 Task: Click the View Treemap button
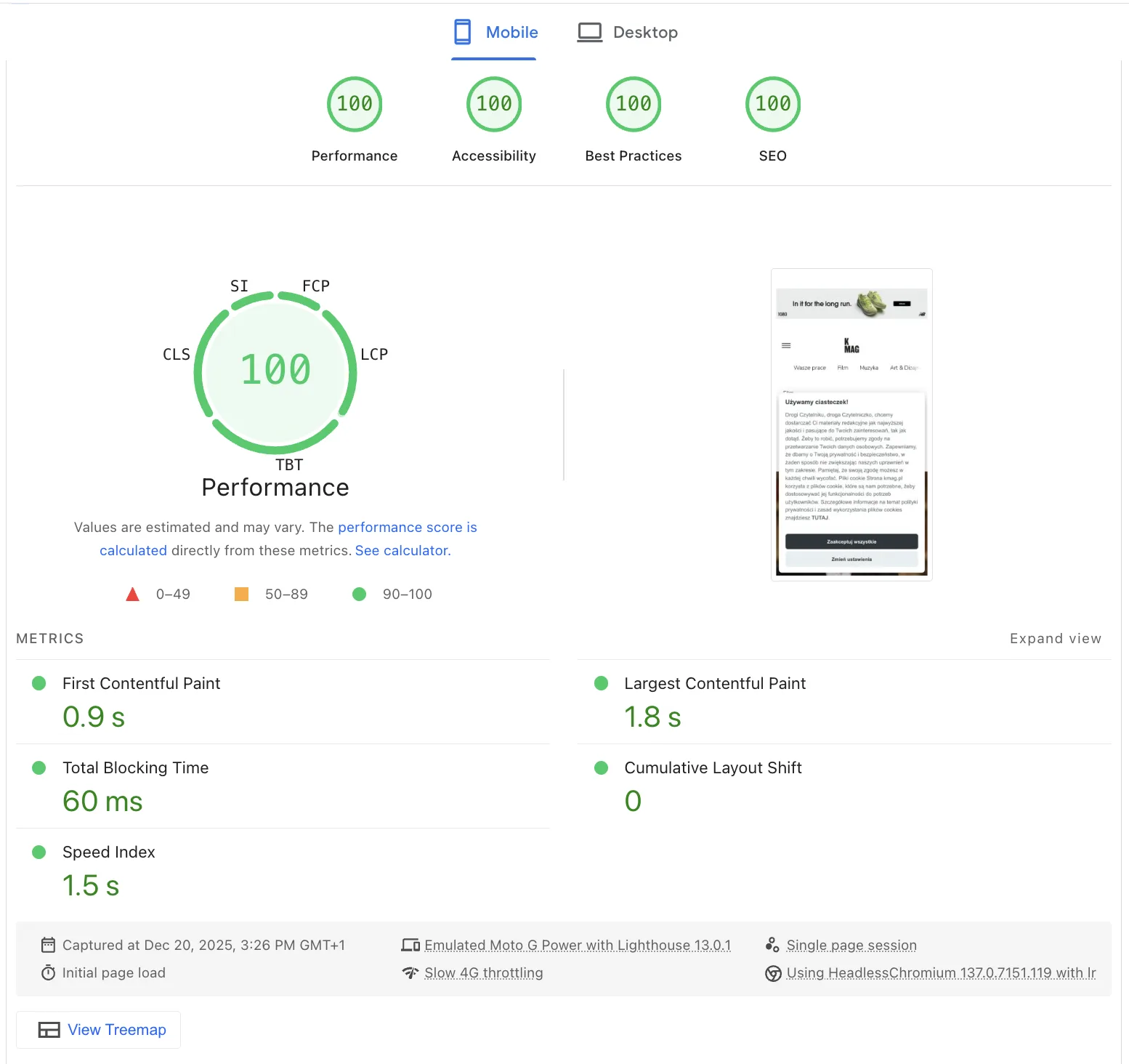tap(99, 1030)
